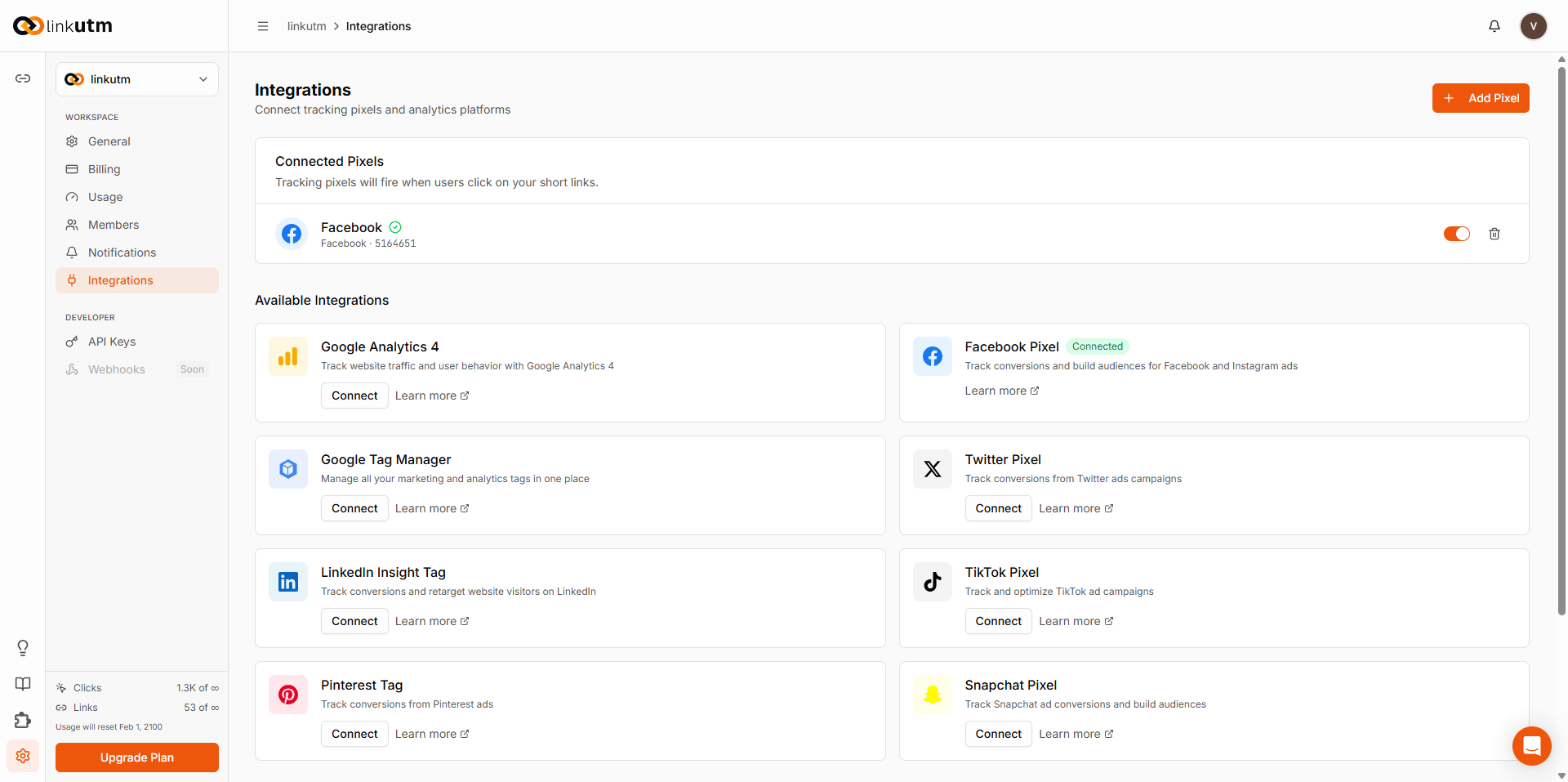Click the Google Analytics 4 bar chart icon
This screenshot has height=782, width=1568.
[288, 356]
